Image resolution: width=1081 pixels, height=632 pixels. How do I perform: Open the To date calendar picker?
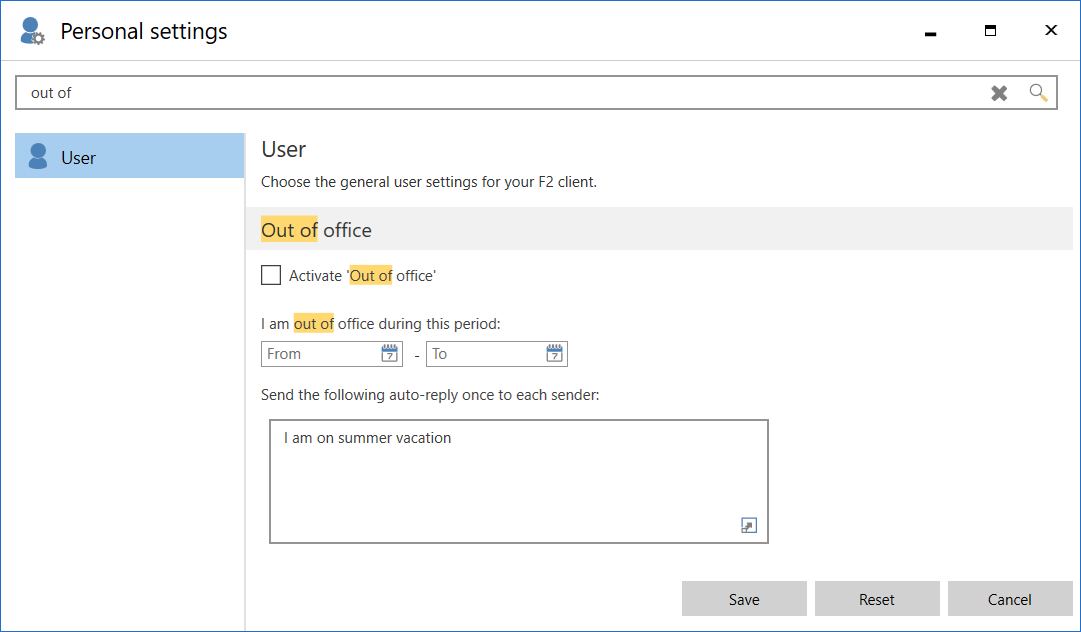coord(554,354)
